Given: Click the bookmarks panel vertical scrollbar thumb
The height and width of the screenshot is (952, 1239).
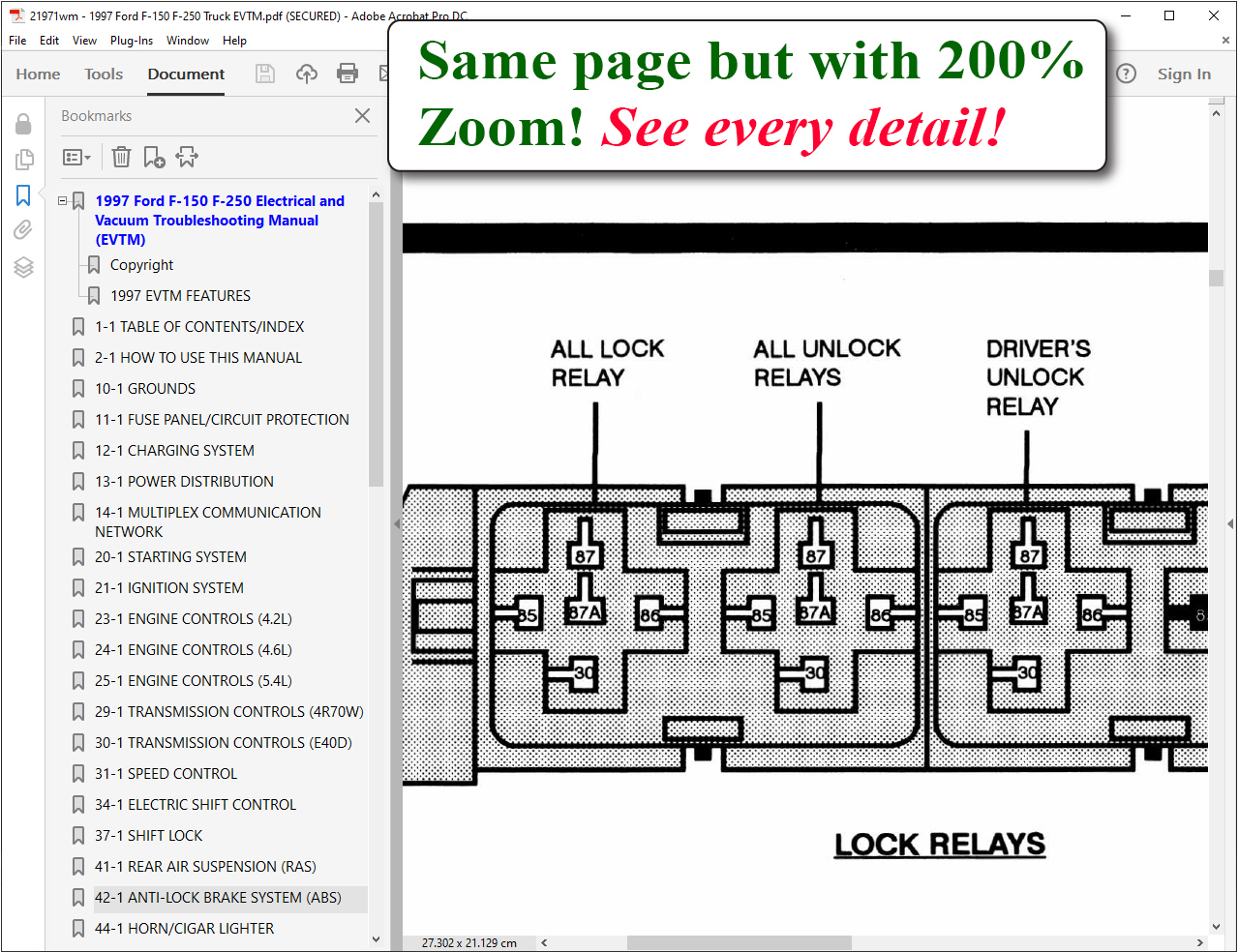Looking at the screenshot, I should pos(376,344).
